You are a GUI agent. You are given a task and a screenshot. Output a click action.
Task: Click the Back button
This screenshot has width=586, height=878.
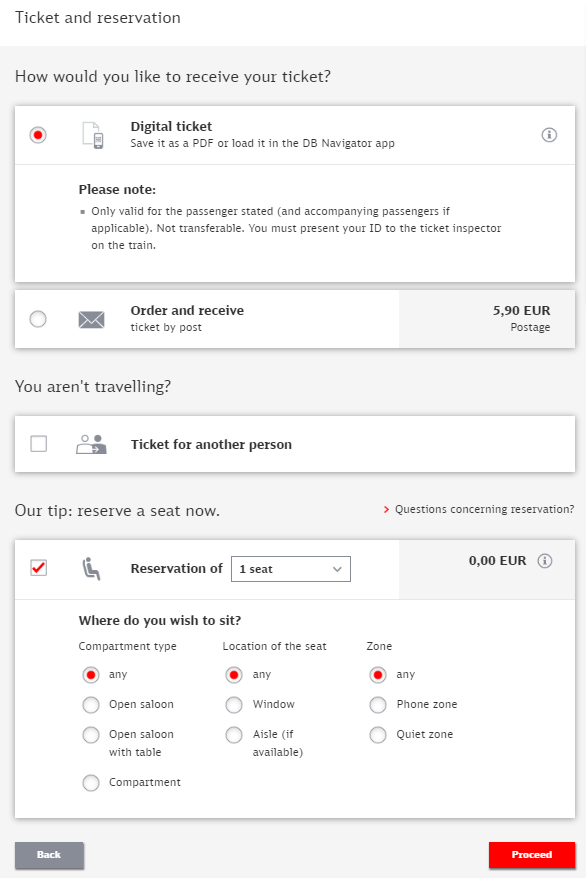[x=49, y=855]
